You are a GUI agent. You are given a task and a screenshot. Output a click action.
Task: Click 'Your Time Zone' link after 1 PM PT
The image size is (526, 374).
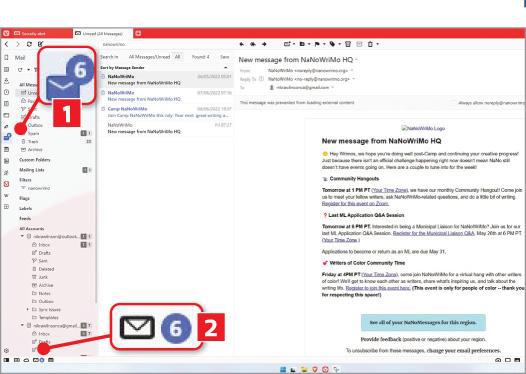click(389, 190)
